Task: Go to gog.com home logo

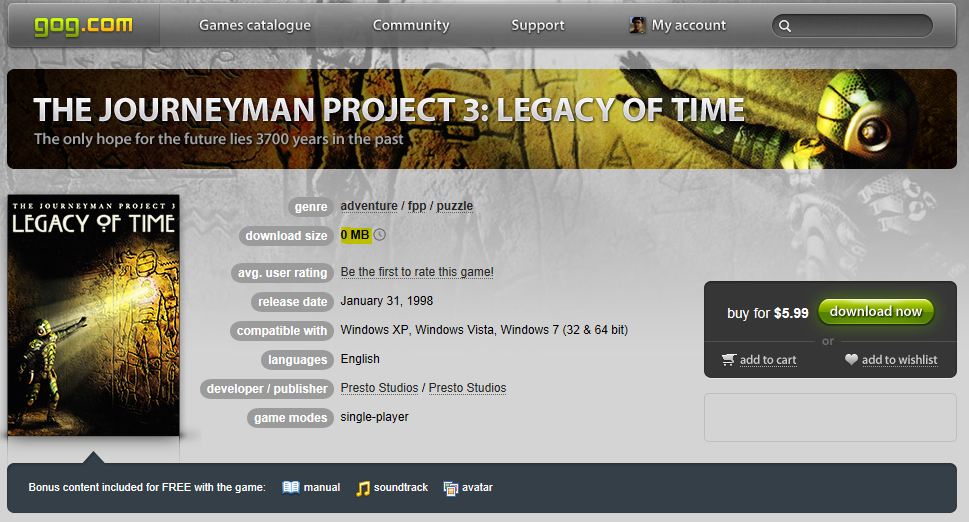Action: [x=83, y=25]
